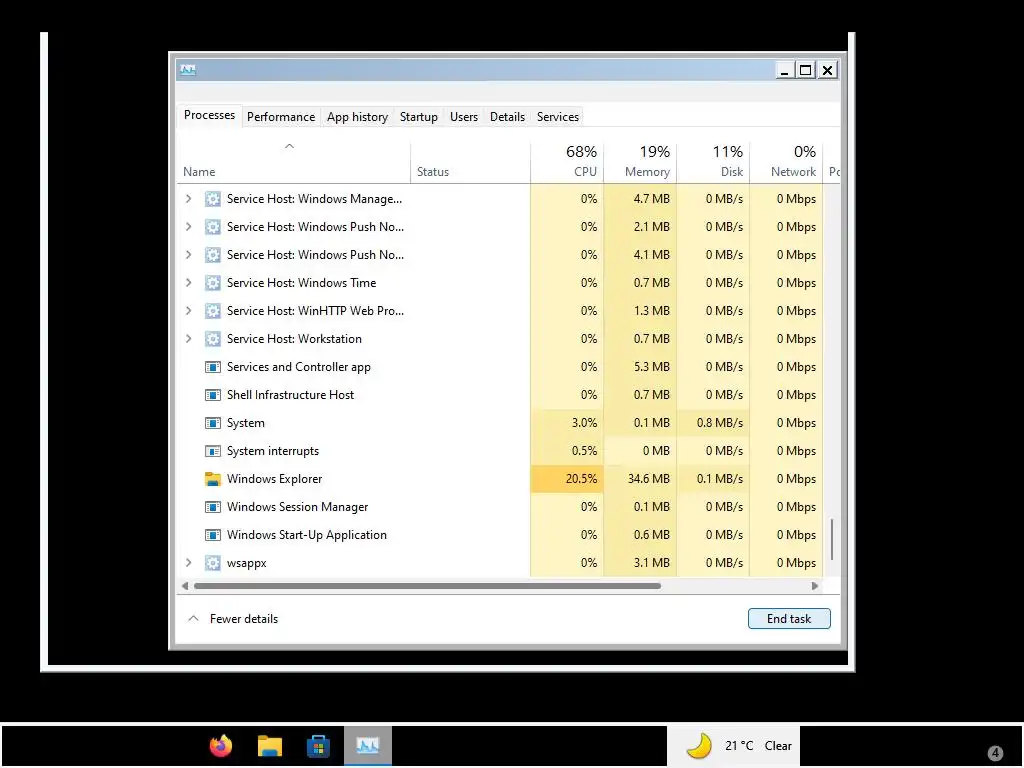Click the sort arrow above Name column
The width and height of the screenshot is (1024, 768).
click(x=289, y=146)
